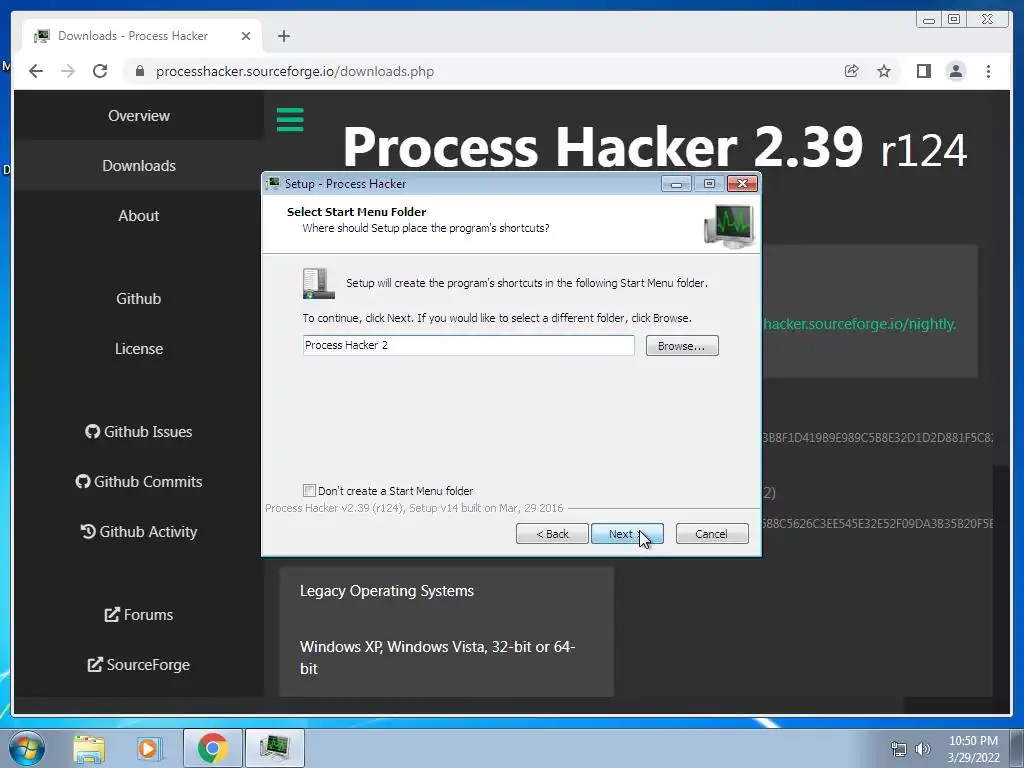Go back in Chrome with the arrow
This screenshot has height=768, width=1024.
tap(36, 71)
